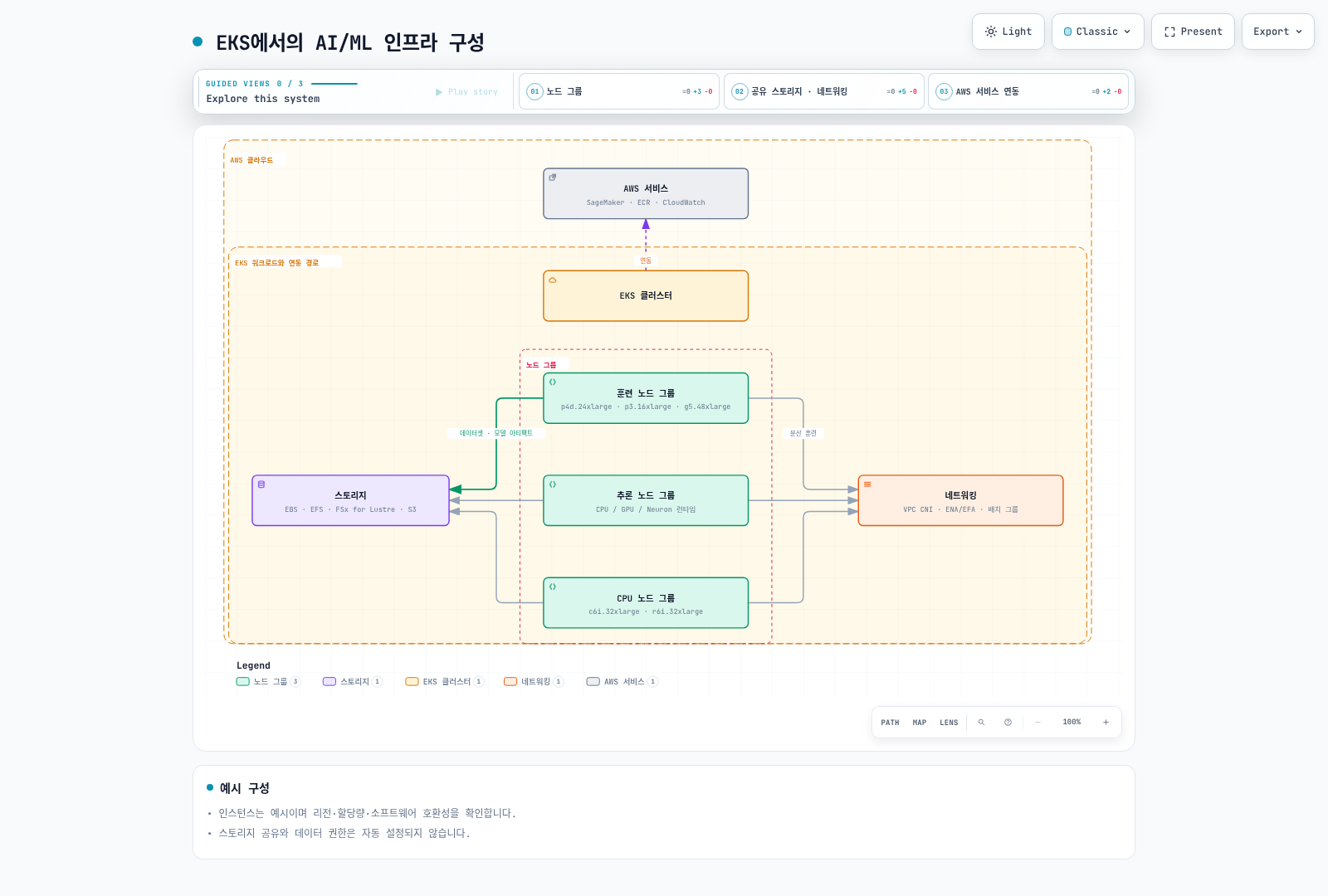
Task: Toggle 스토리지 legend filter
Action: point(353,682)
